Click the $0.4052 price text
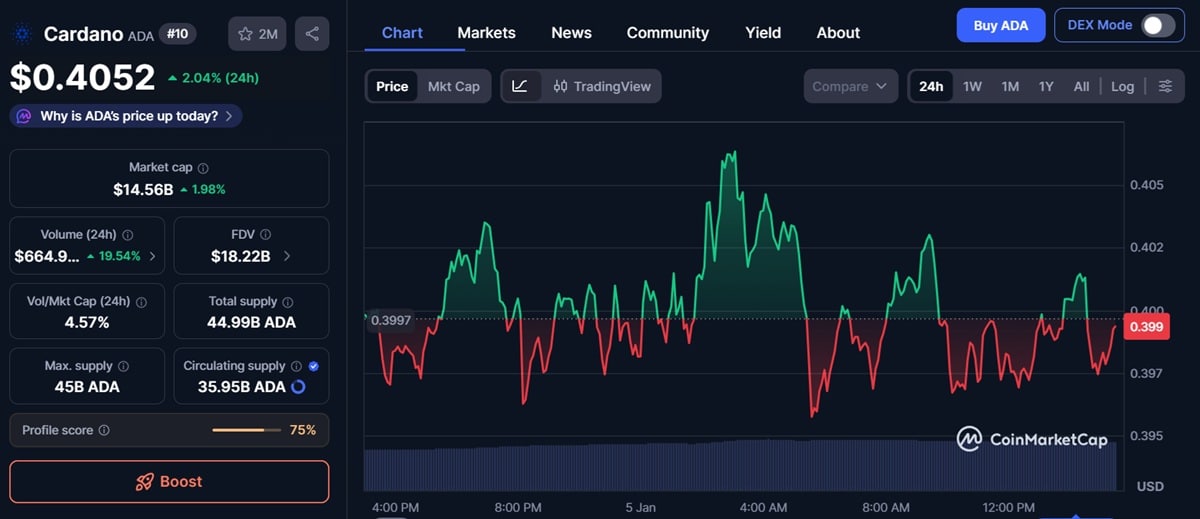Viewport: 1200px width, 519px height. tap(83, 77)
